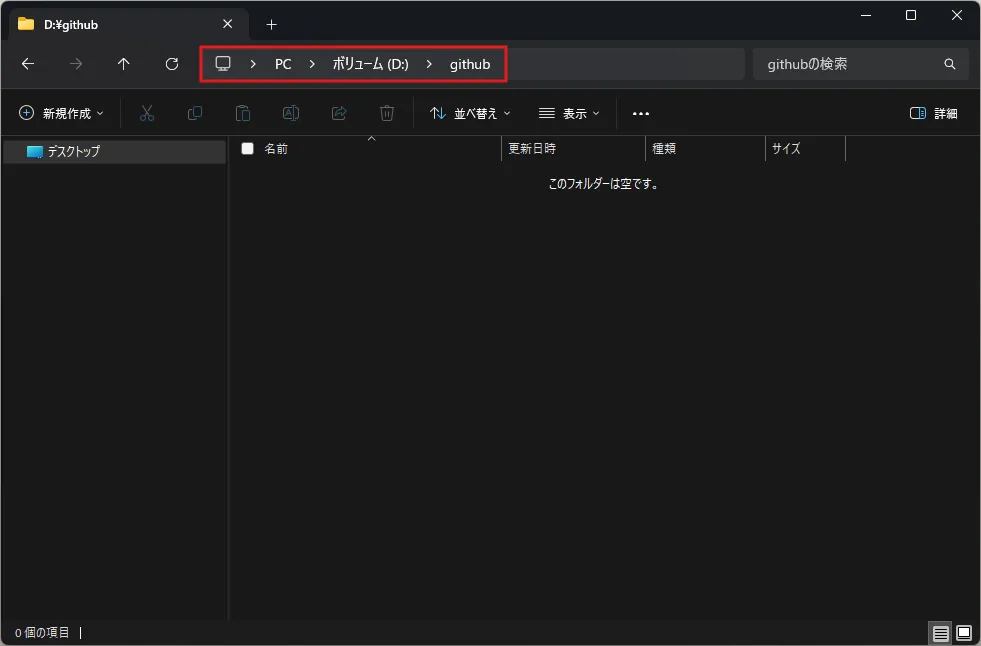This screenshot has height=646, width=981.
Task: Select デスクトップ in the navigation pane
Action: click(x=114, y=151)
